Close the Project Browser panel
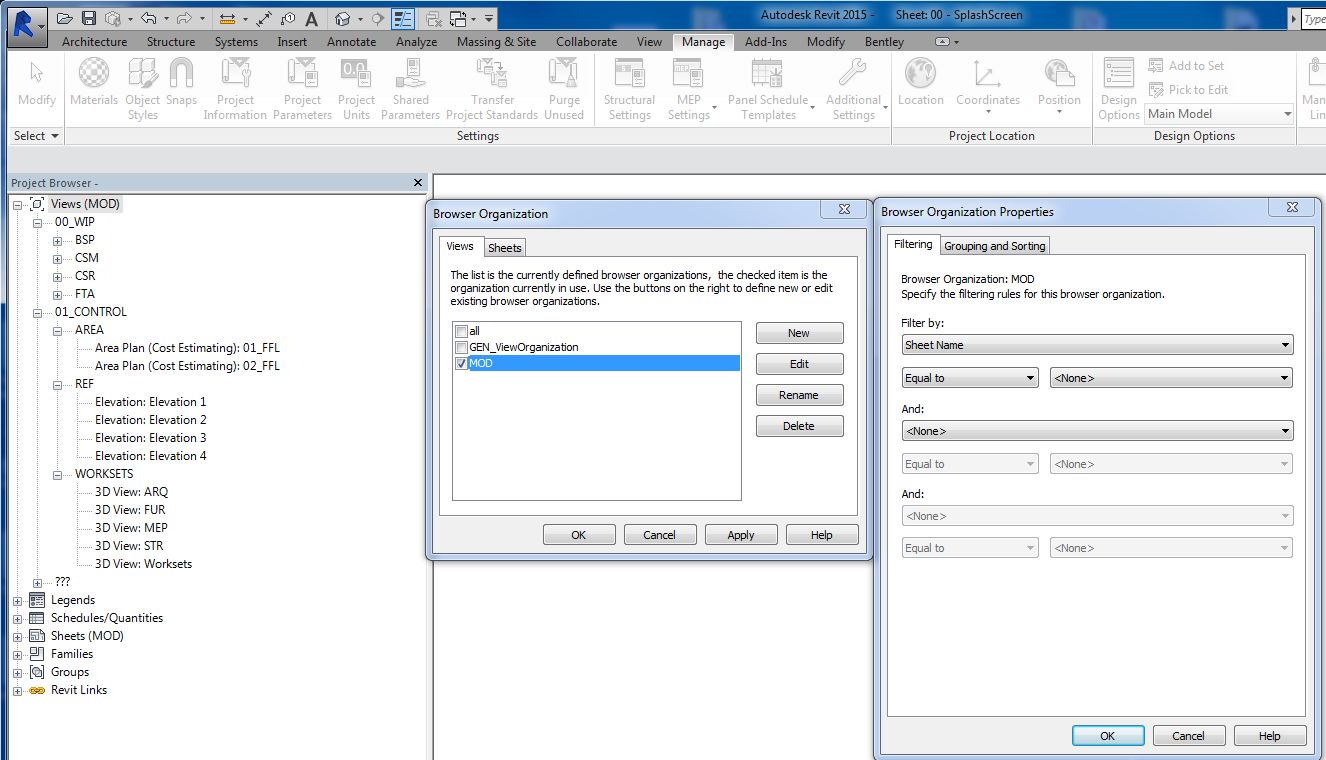 (x=418, y=183)
